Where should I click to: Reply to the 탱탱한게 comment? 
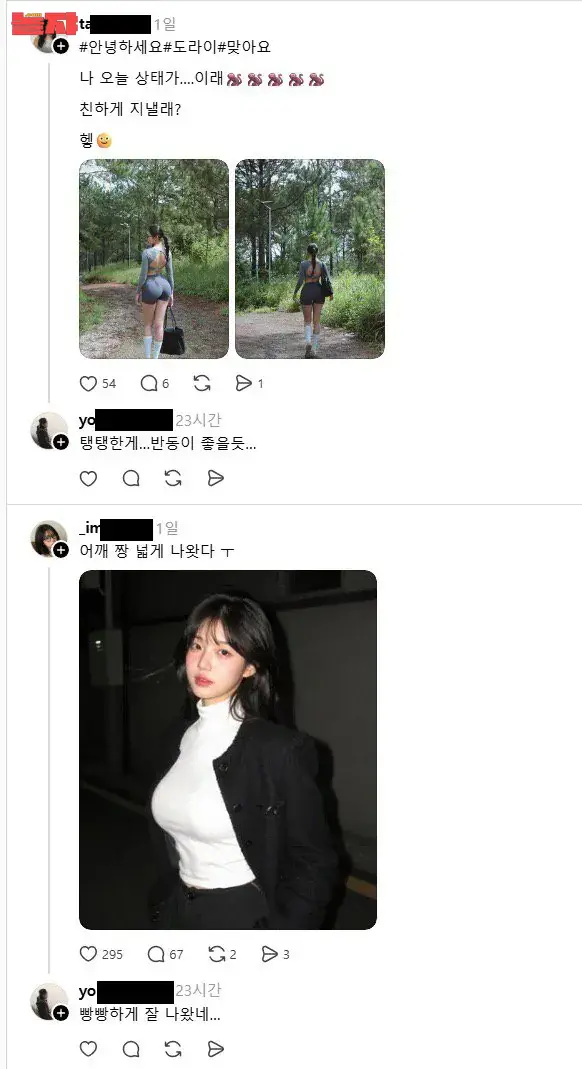131,478
